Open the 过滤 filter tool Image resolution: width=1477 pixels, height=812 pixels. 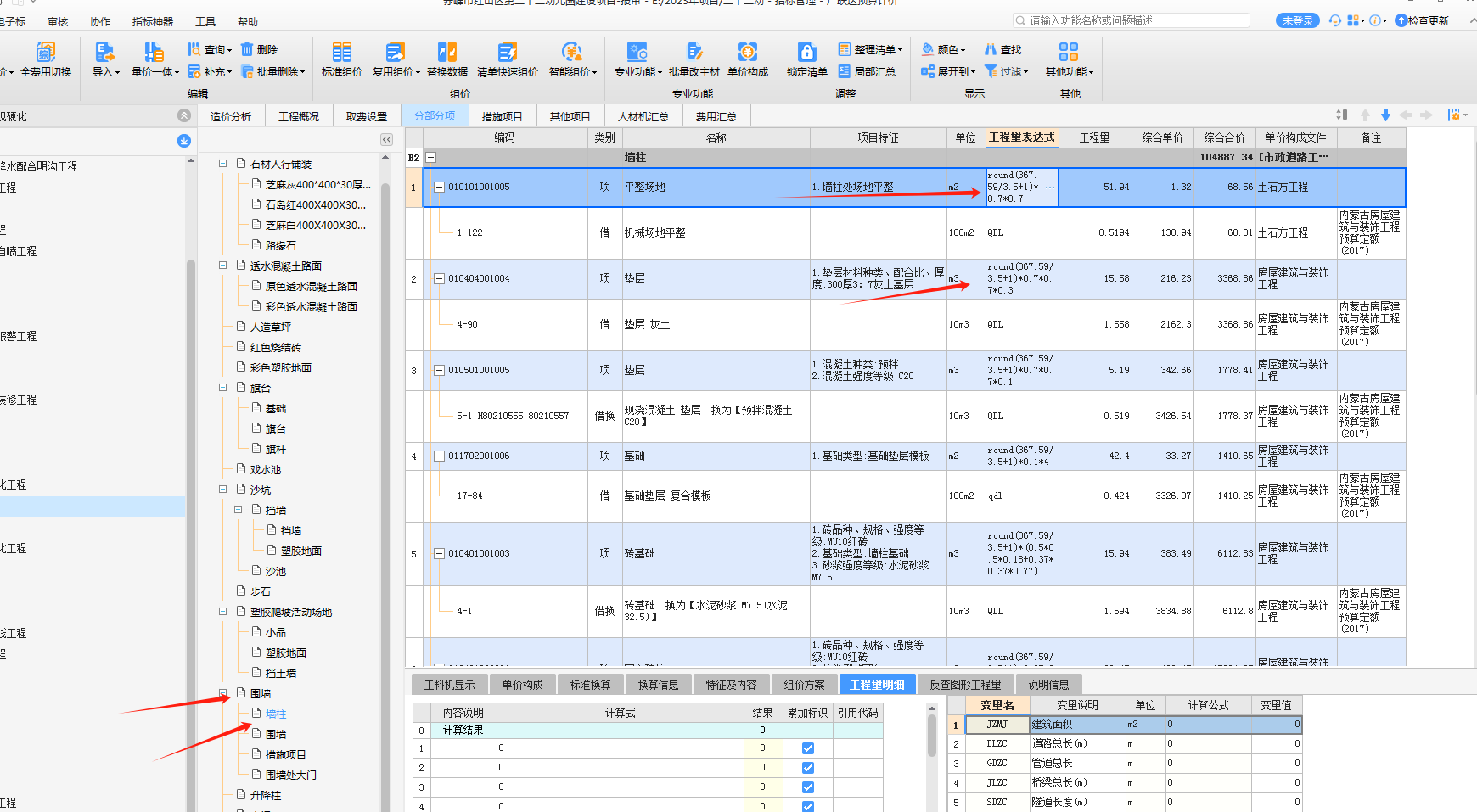tap(1007, 71)
